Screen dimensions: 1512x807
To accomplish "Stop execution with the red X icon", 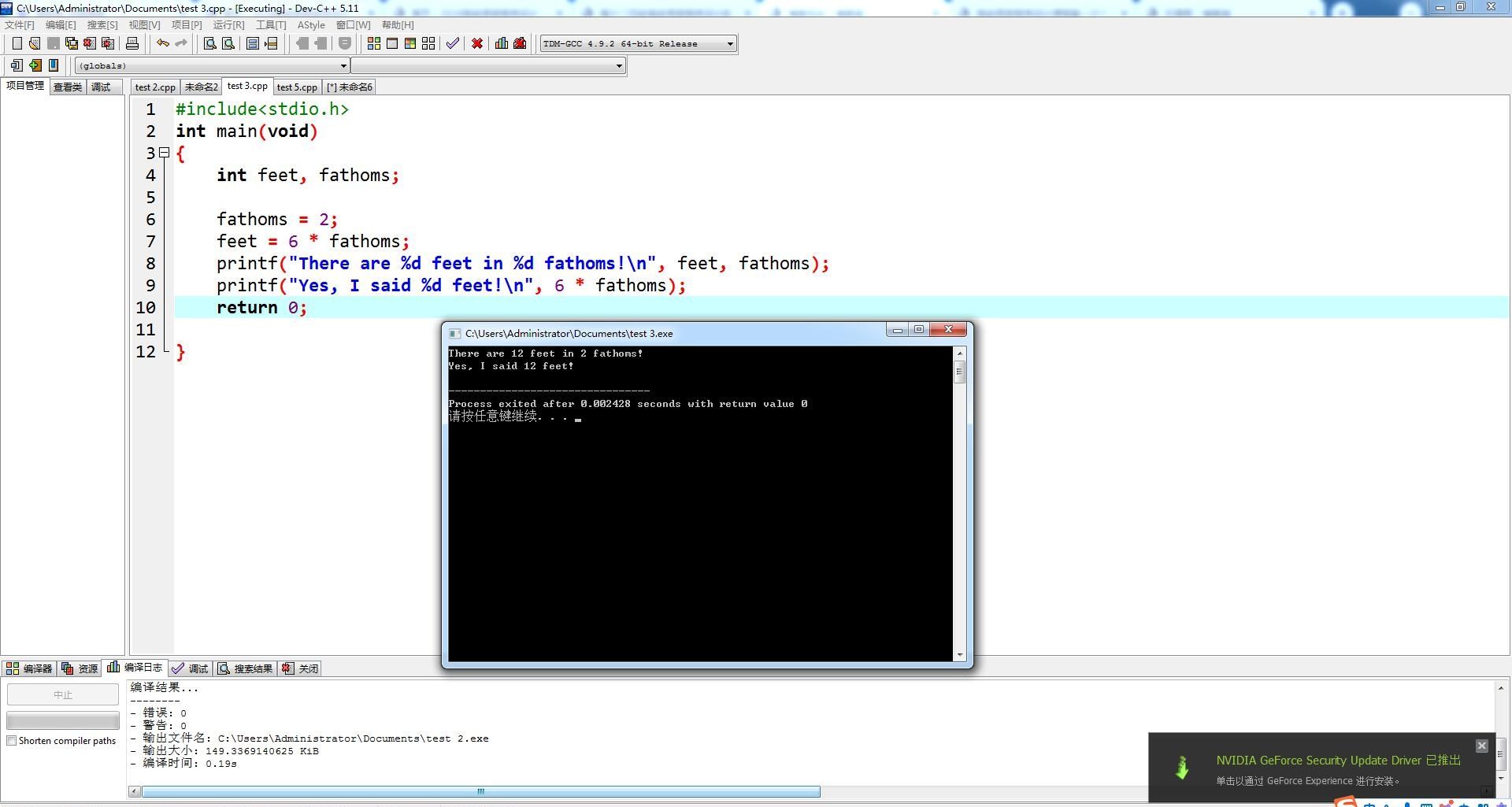I will pyautogui.click(x=477, y=44).
